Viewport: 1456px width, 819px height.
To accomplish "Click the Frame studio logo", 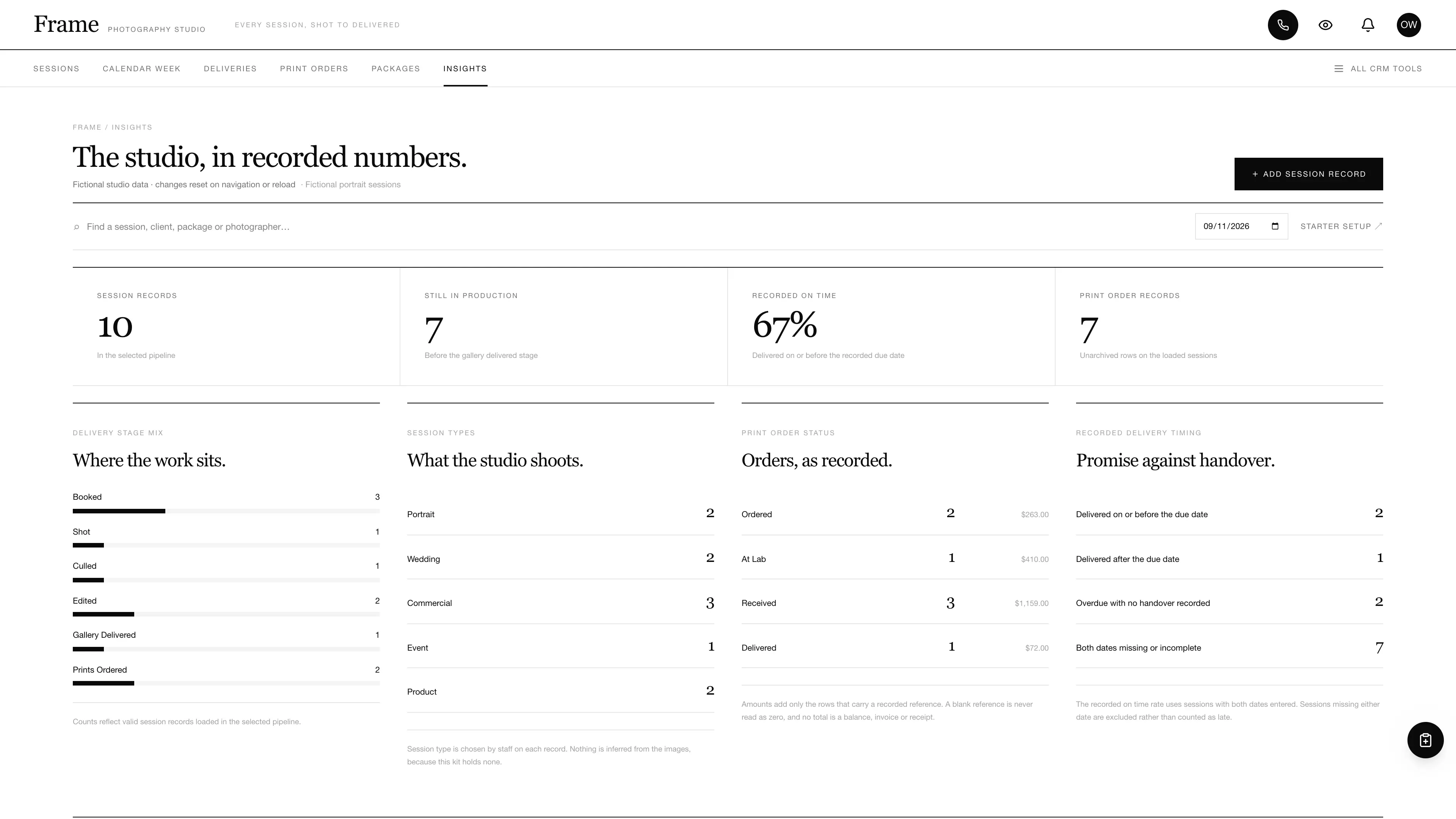I will (66, 24).
